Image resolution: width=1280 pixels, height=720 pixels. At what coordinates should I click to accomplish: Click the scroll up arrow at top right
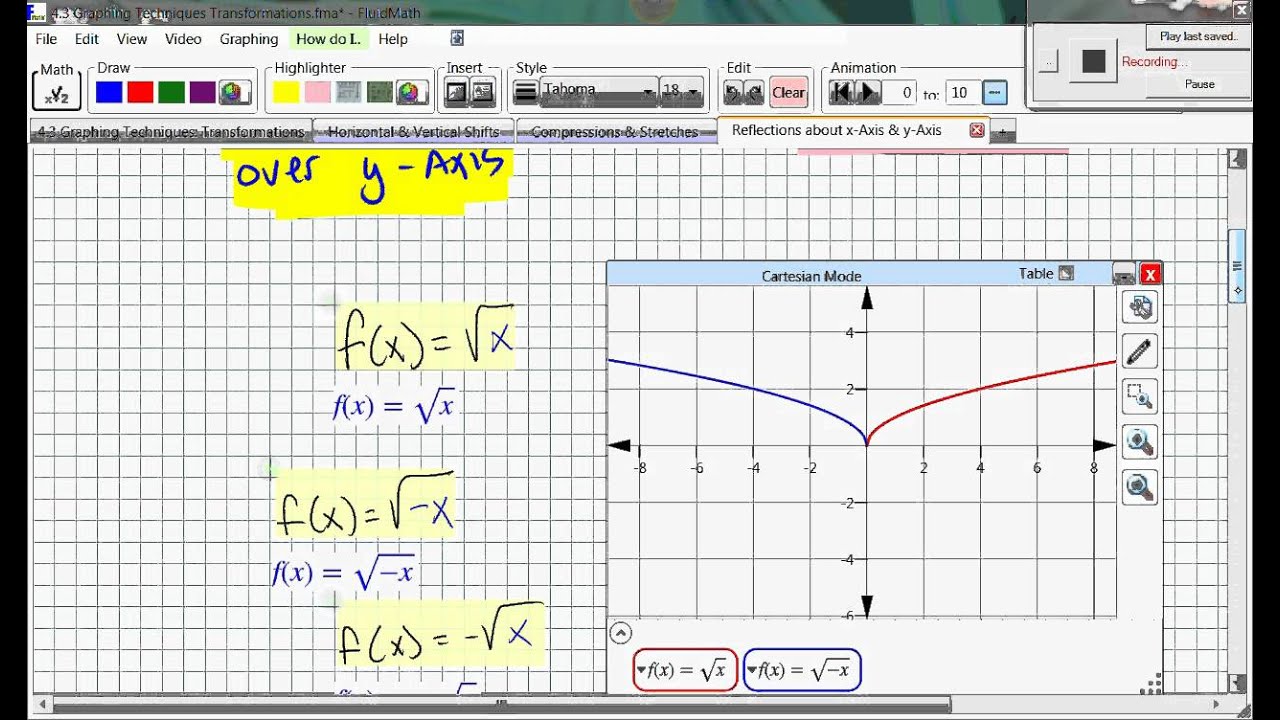tap(1237, 158)
